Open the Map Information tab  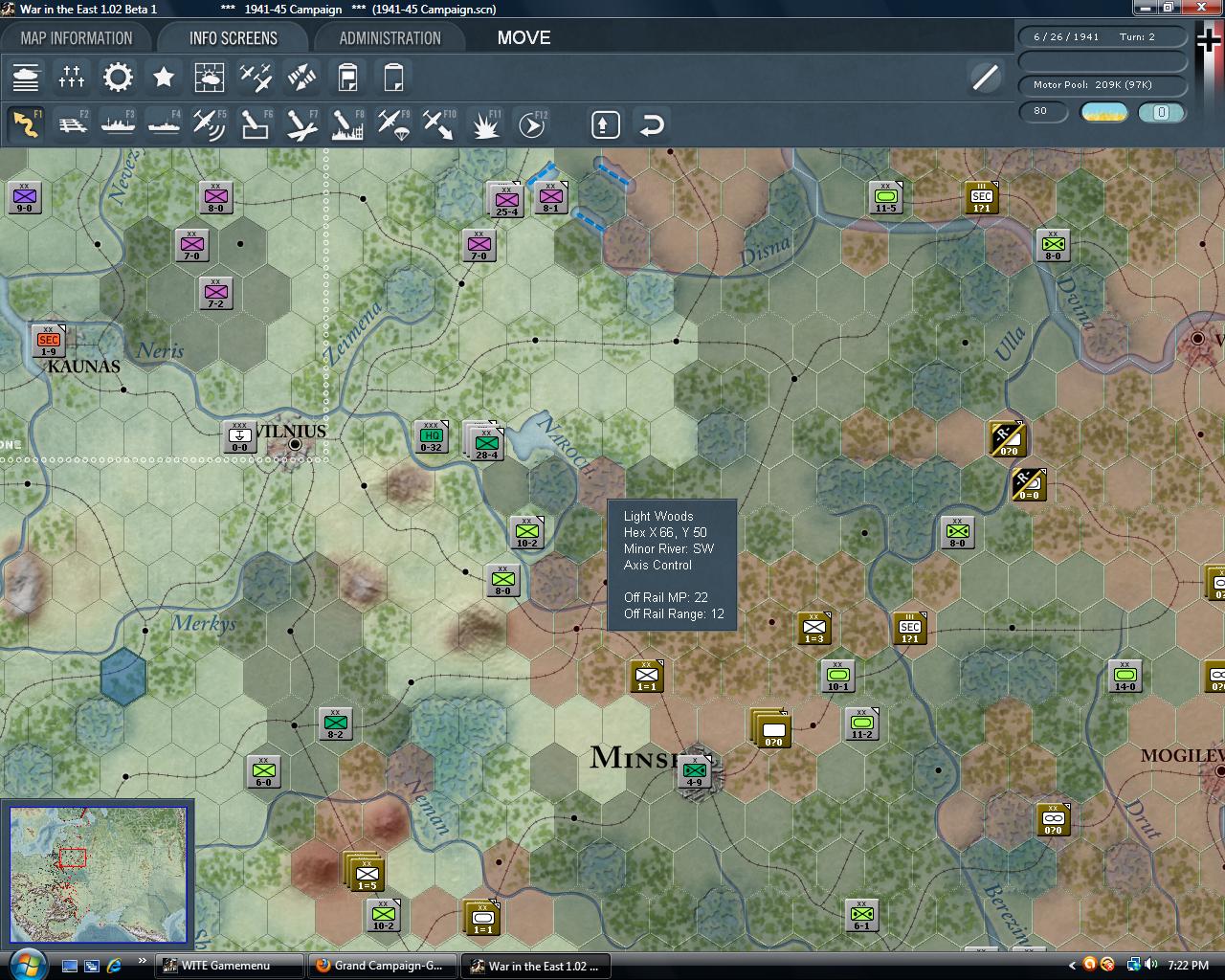(x=77, y=38)
